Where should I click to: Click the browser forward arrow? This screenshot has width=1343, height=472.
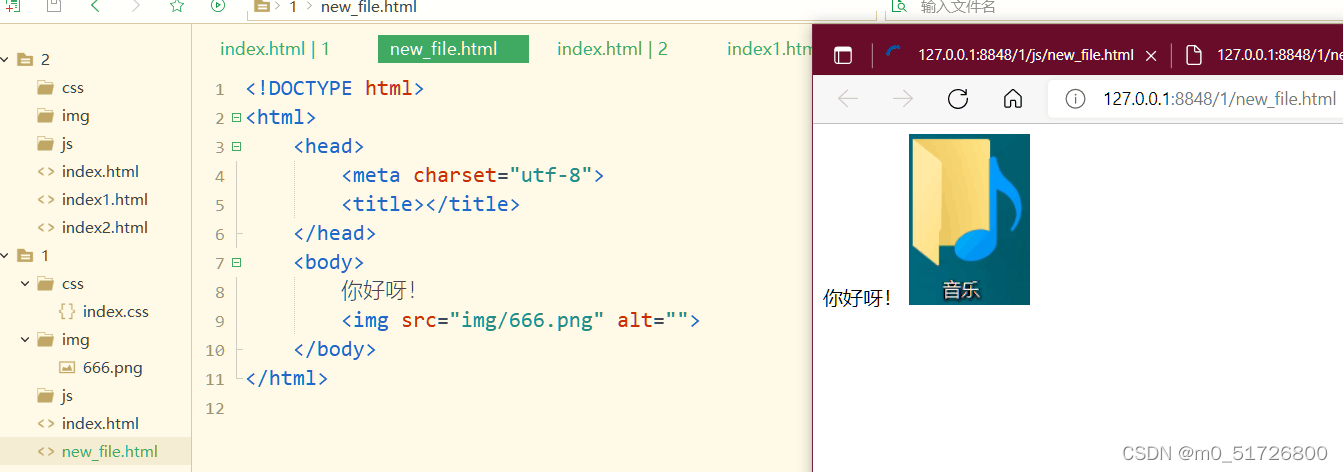pyautogui.click(x=902, y=98)
